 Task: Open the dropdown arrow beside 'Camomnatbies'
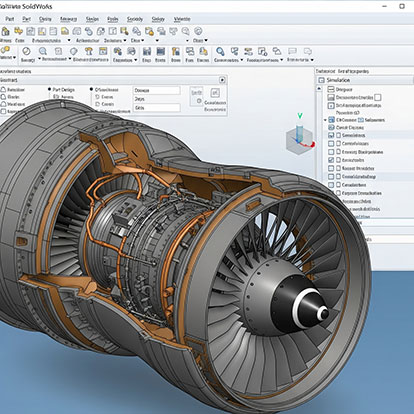(242, 60)
